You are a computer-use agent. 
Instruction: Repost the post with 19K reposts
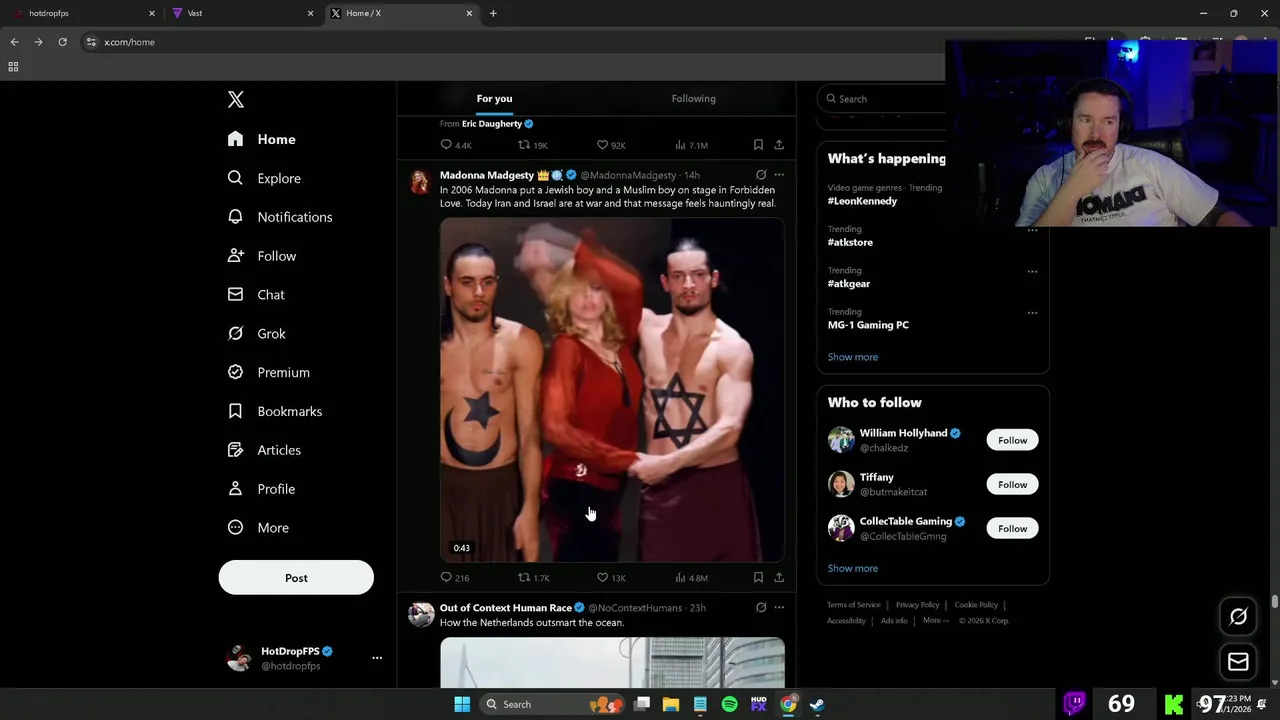(x=533, y=145)
